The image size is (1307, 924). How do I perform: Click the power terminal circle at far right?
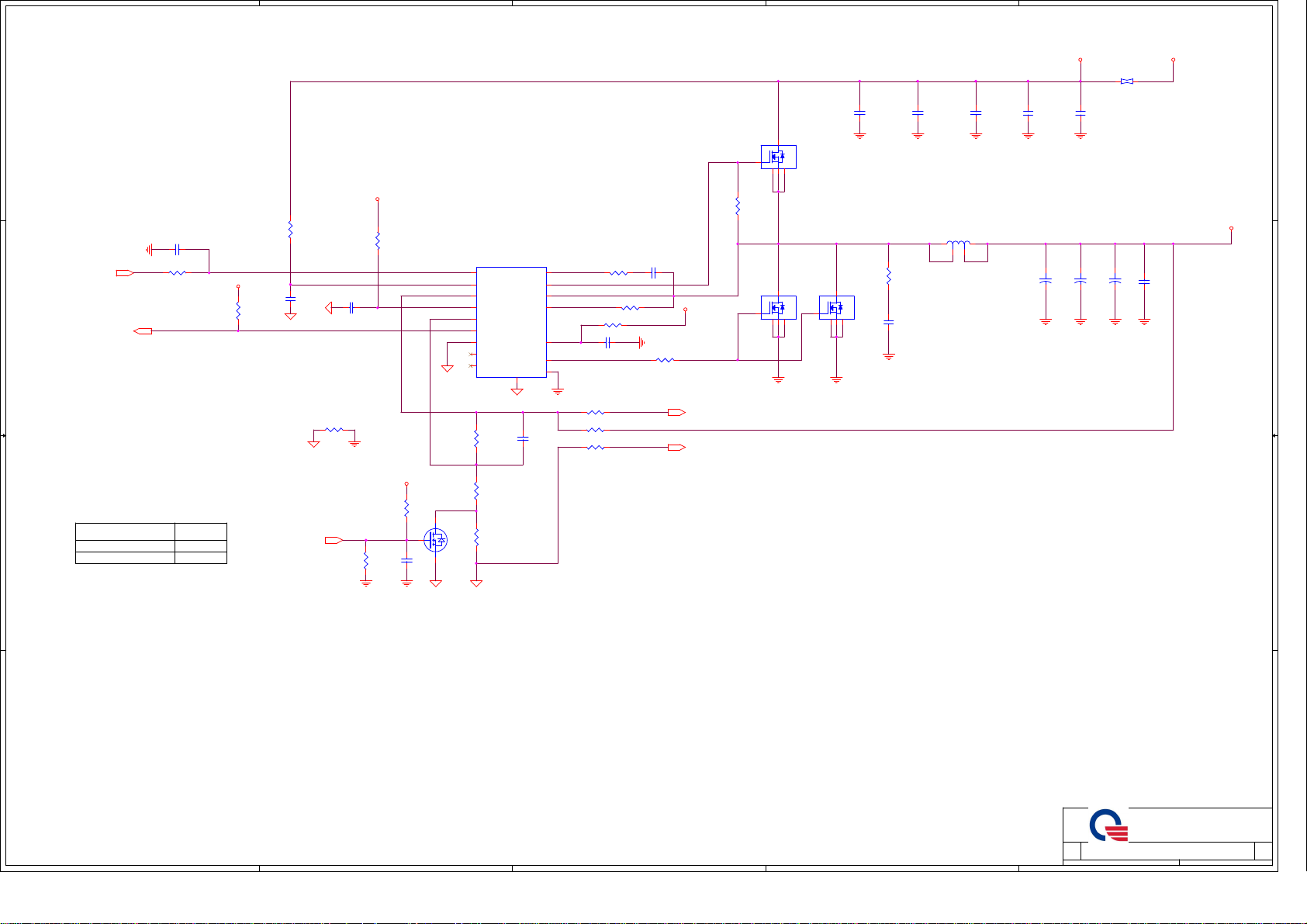(1231, 228)
